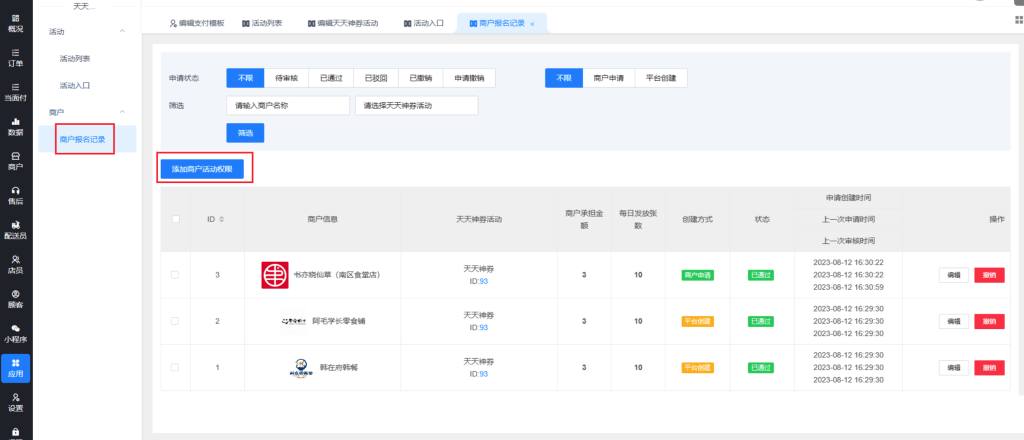Open 小程序 mini-program sidebar icon
The height and width of the screenshot is (440, 1024).
(16, 333)
